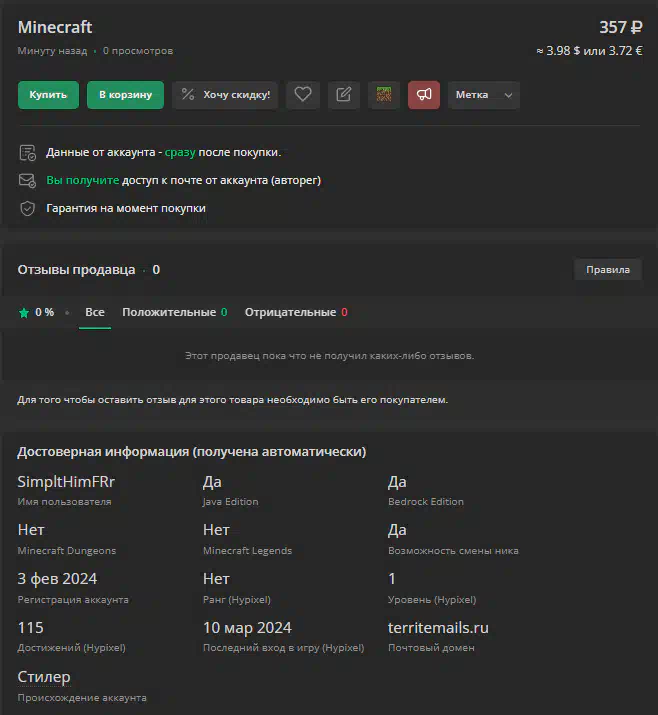Viewport: 658px width, 715px height.
Task: Click the red megaphone report icon
Action: click(x=424, y=95)
